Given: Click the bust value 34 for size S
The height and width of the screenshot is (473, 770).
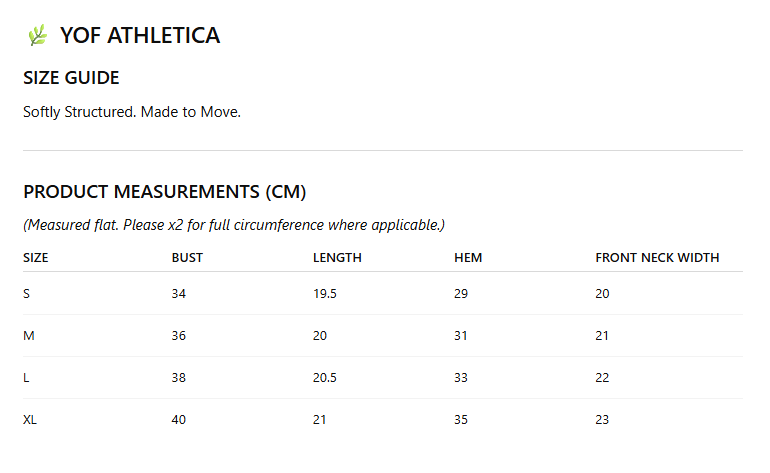Looking at the screenshot, I should [179, 294].
